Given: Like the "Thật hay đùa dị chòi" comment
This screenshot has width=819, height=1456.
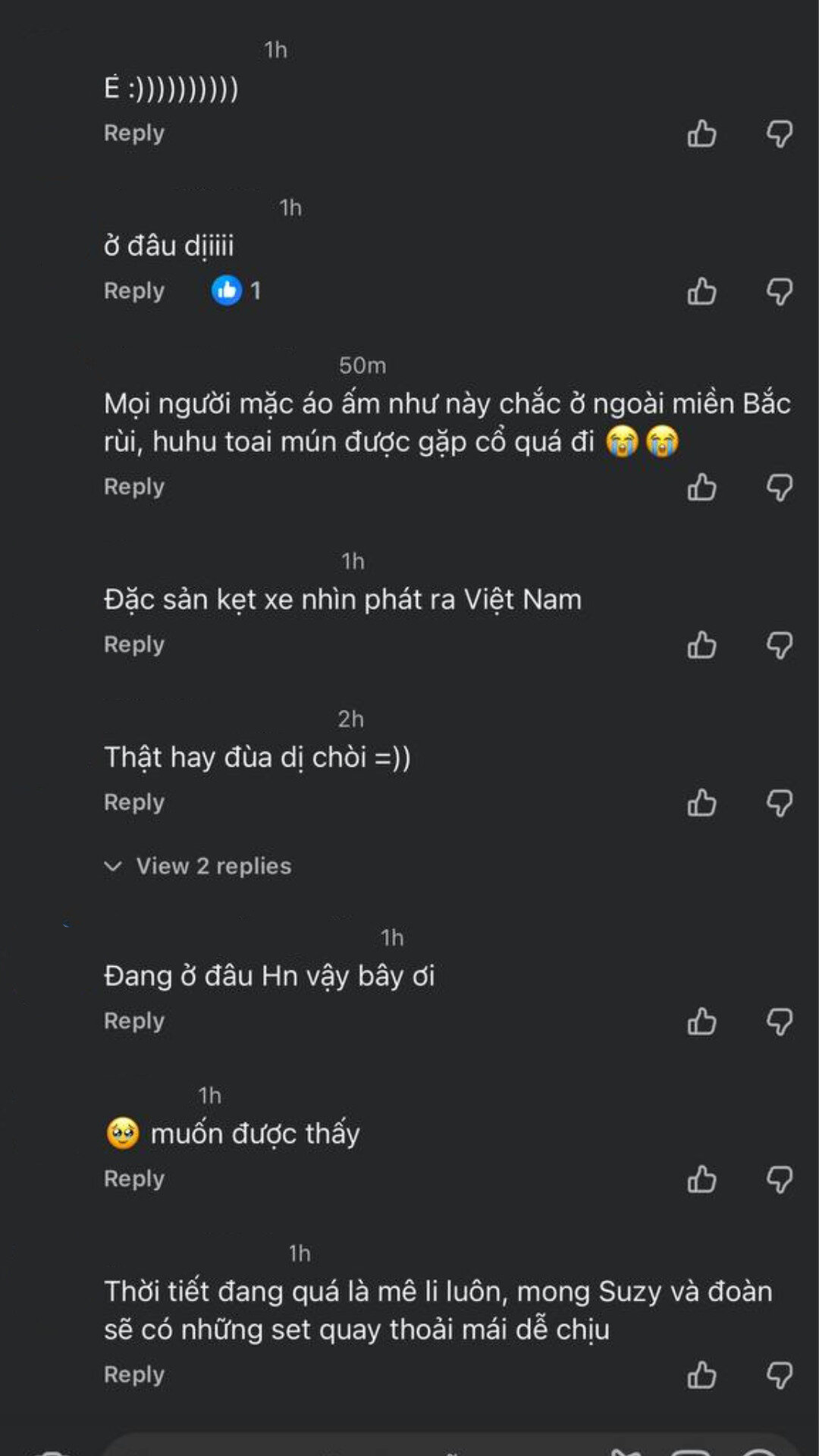Looking at the screenshot, I should click(x=701, y=804).
